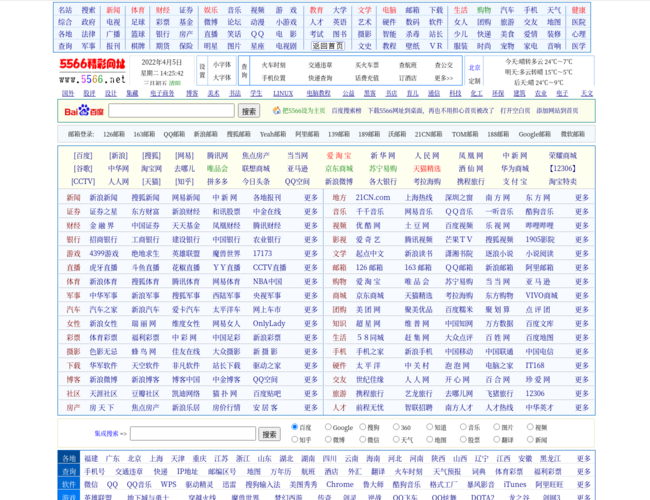The height and width of the screenshot is (500, 650).
Task: Select the Google search engine radio option
Action: pos(327,427)
